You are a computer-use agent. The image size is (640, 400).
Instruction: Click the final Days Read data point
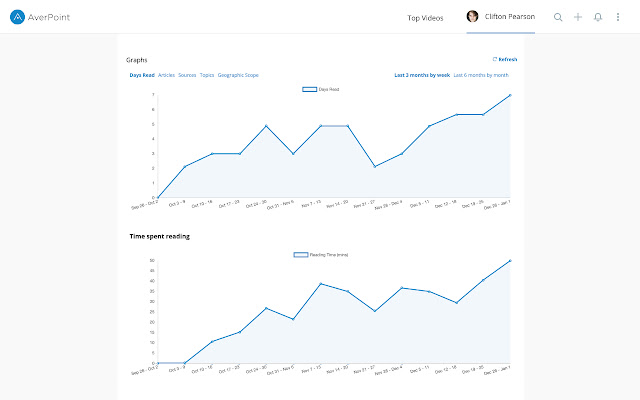pos(510,96)
